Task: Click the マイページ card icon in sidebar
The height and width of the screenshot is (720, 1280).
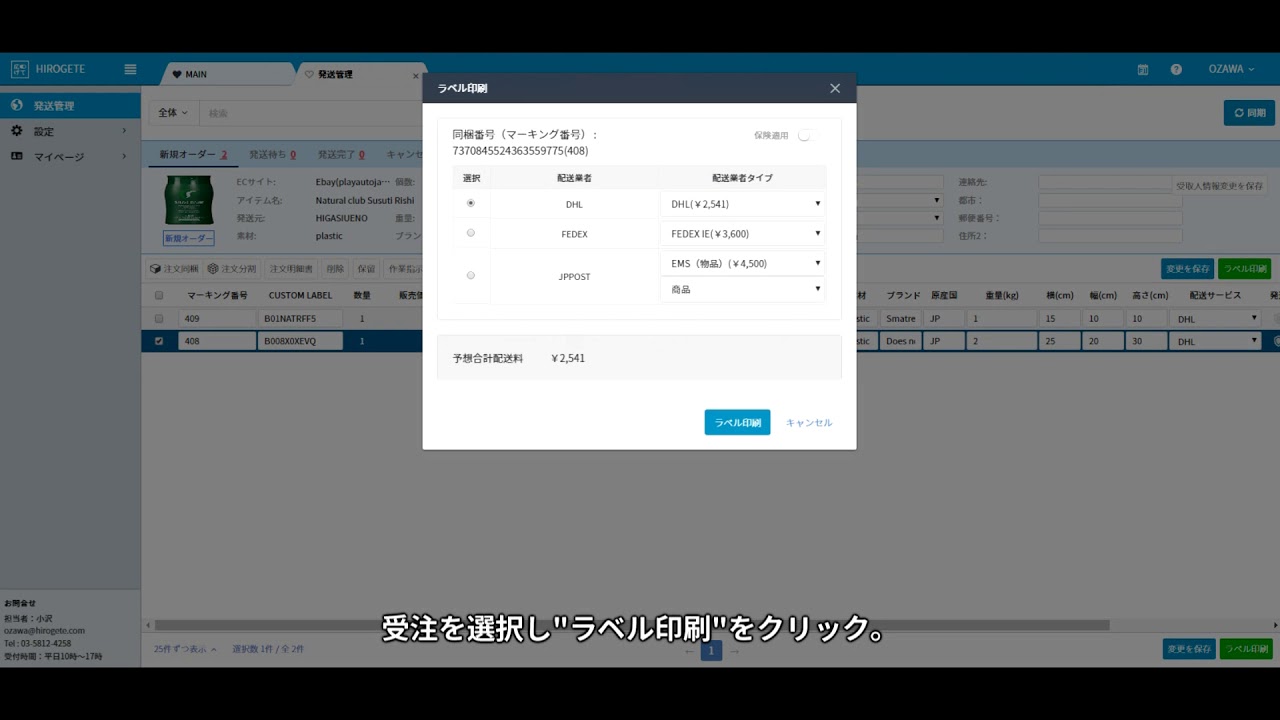Action: tap(17, 156)
